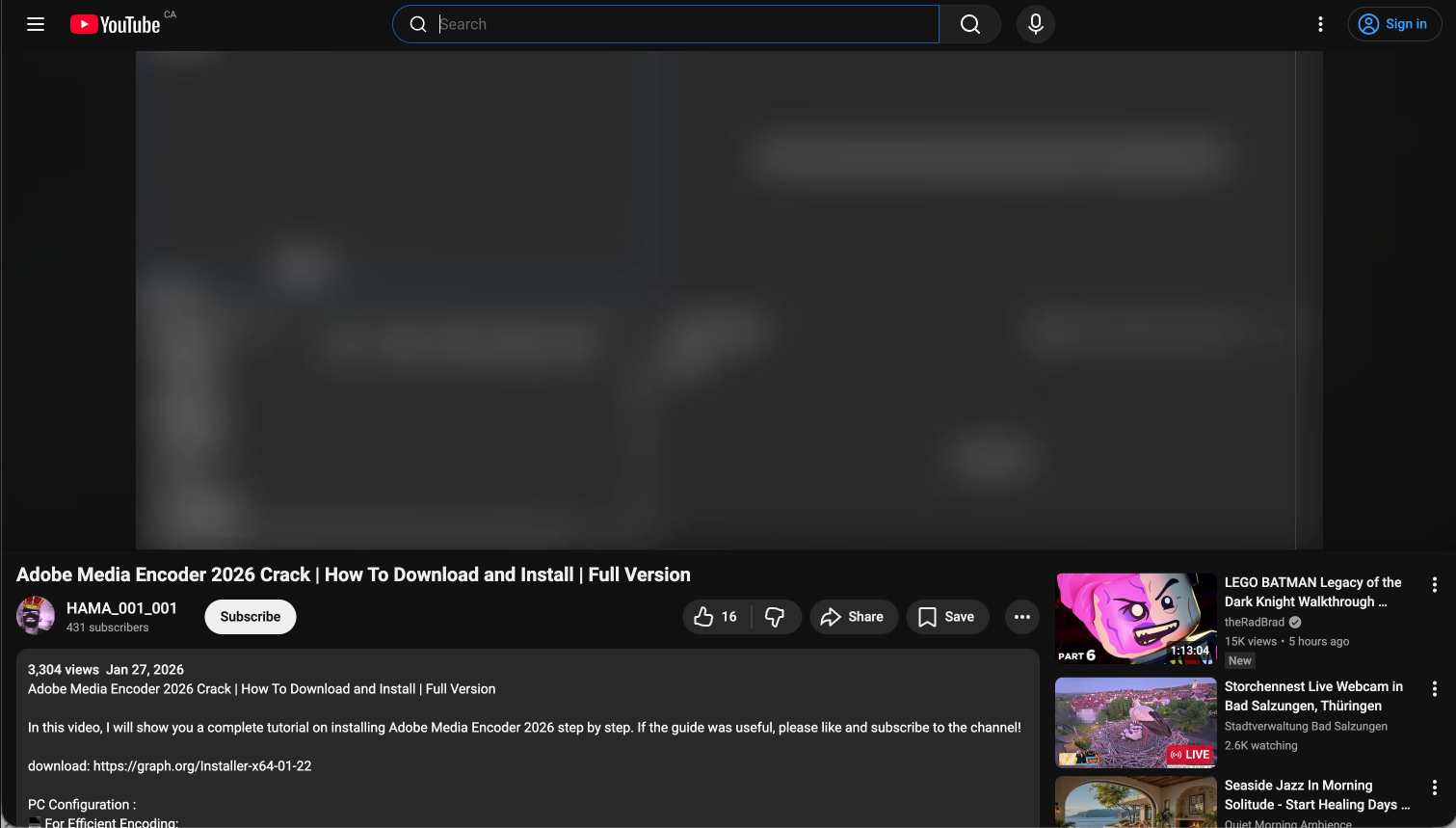
Task: Open the HAMA_001_001 channel name link
Action: point(121,608)
